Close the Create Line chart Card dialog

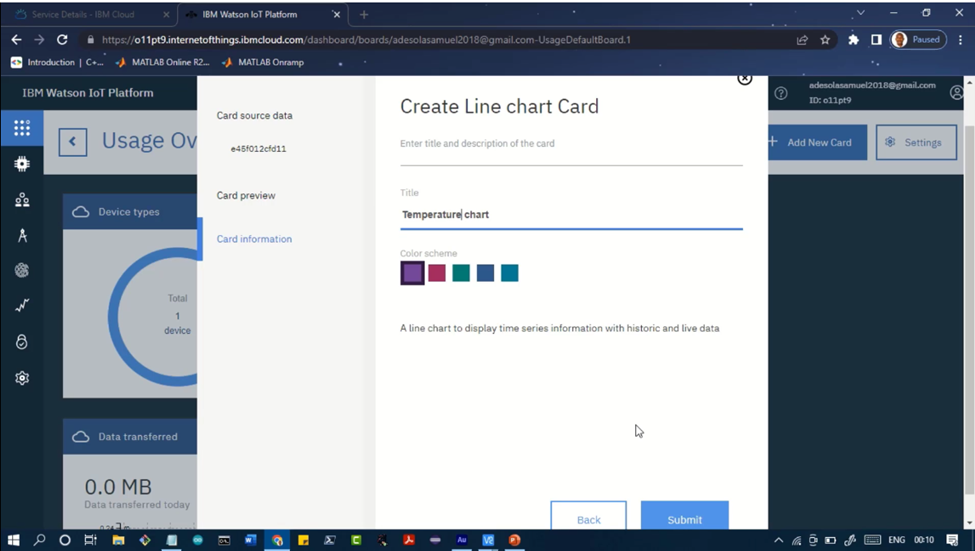pos(744,78)
